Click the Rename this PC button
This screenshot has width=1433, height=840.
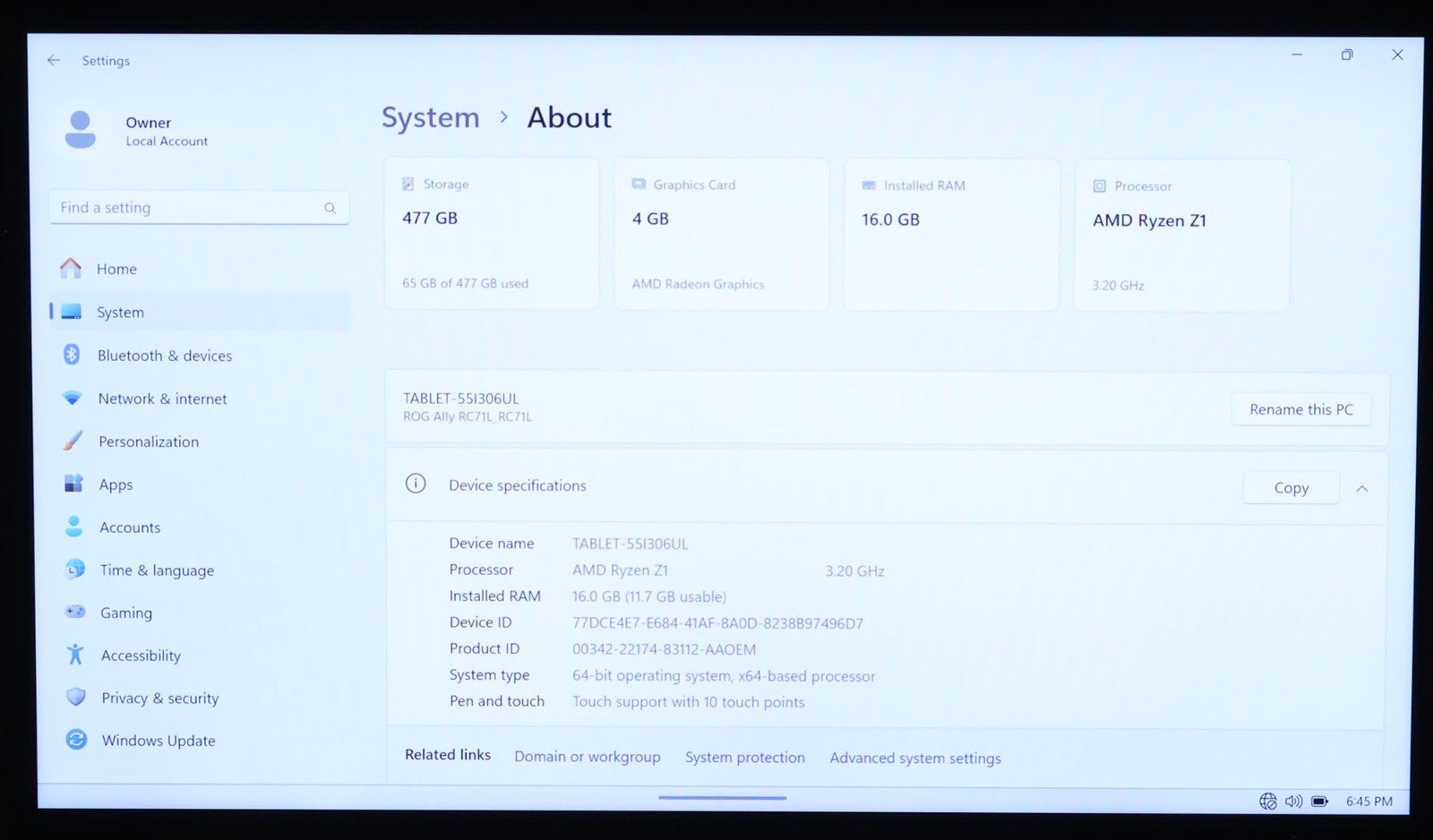coord(1300,409)
